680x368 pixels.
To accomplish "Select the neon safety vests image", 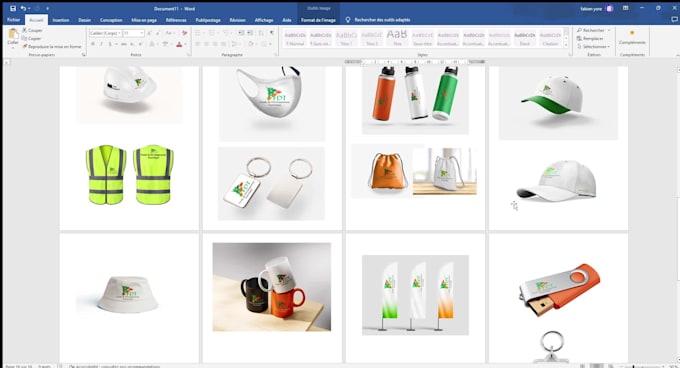I will click(129, 175).
